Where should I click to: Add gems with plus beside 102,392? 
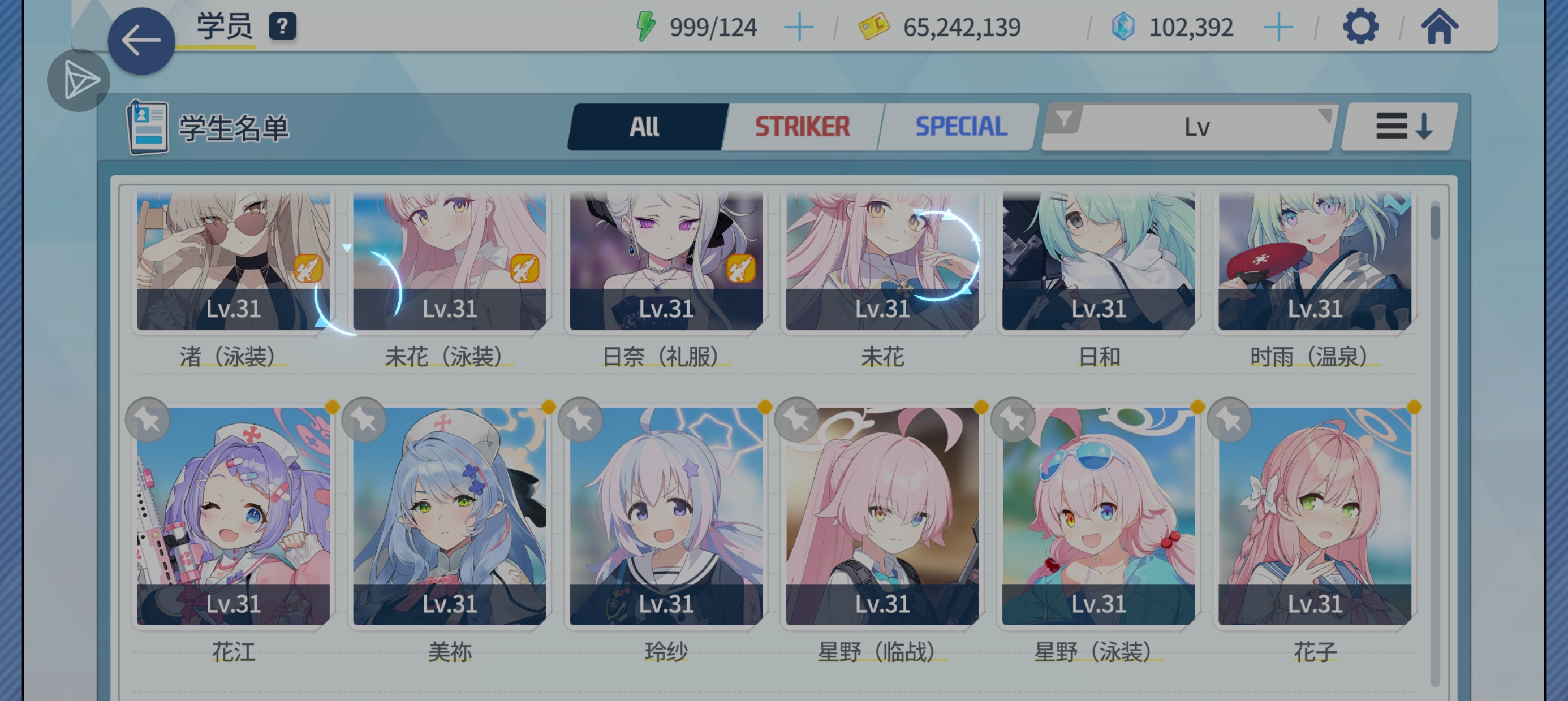click(x=1278, y=27)
